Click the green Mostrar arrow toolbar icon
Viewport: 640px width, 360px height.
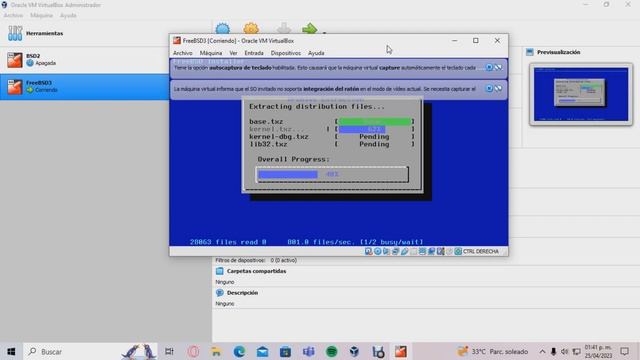point(310,29)
